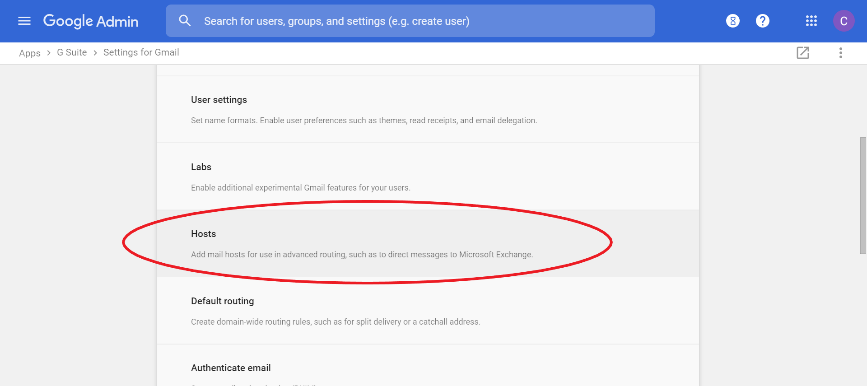This screenshot has width=867, height=386.
Task: Open the Help question mark icon
Action: click(x=762, y=21)
